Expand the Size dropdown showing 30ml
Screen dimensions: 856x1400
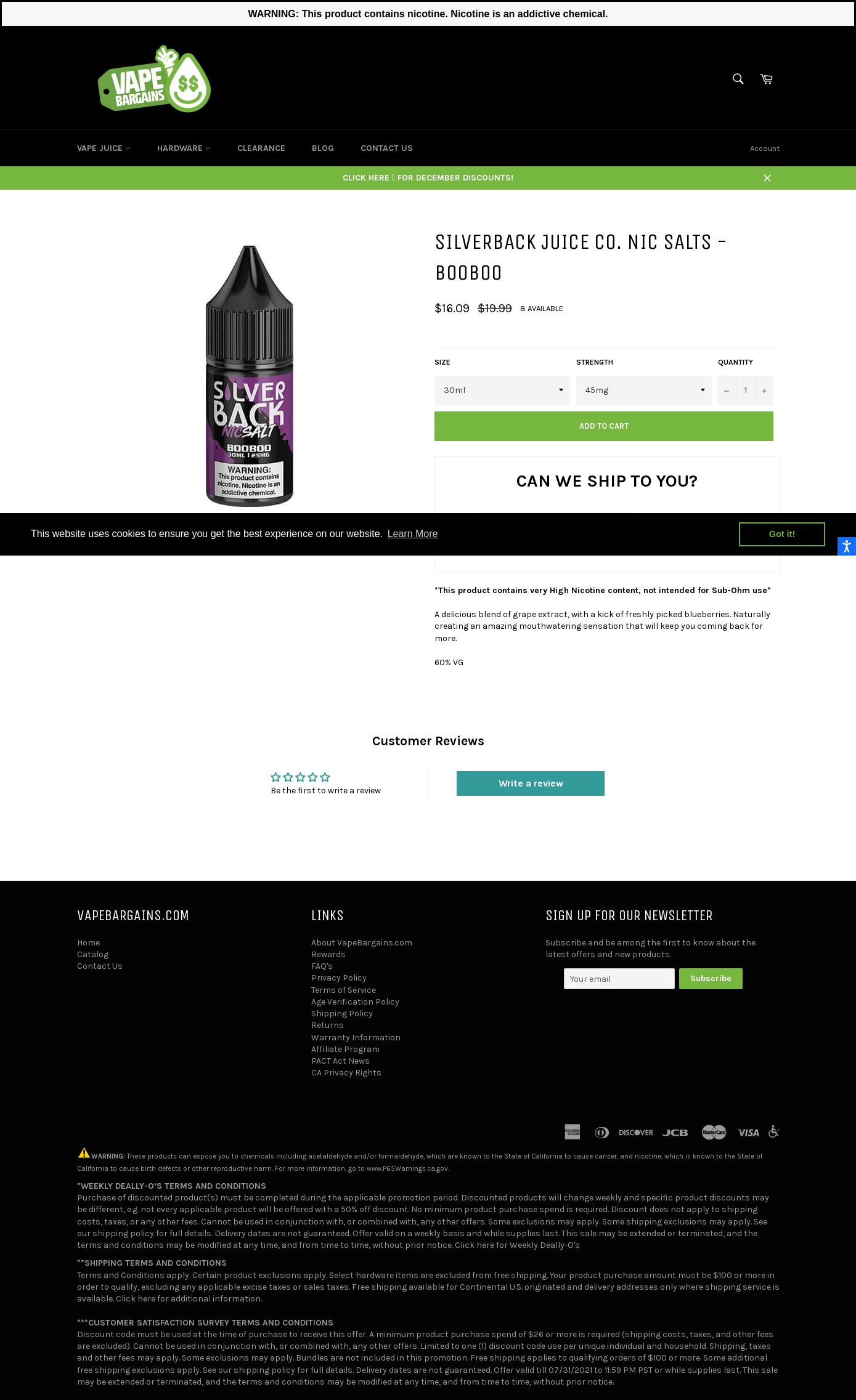502,390
